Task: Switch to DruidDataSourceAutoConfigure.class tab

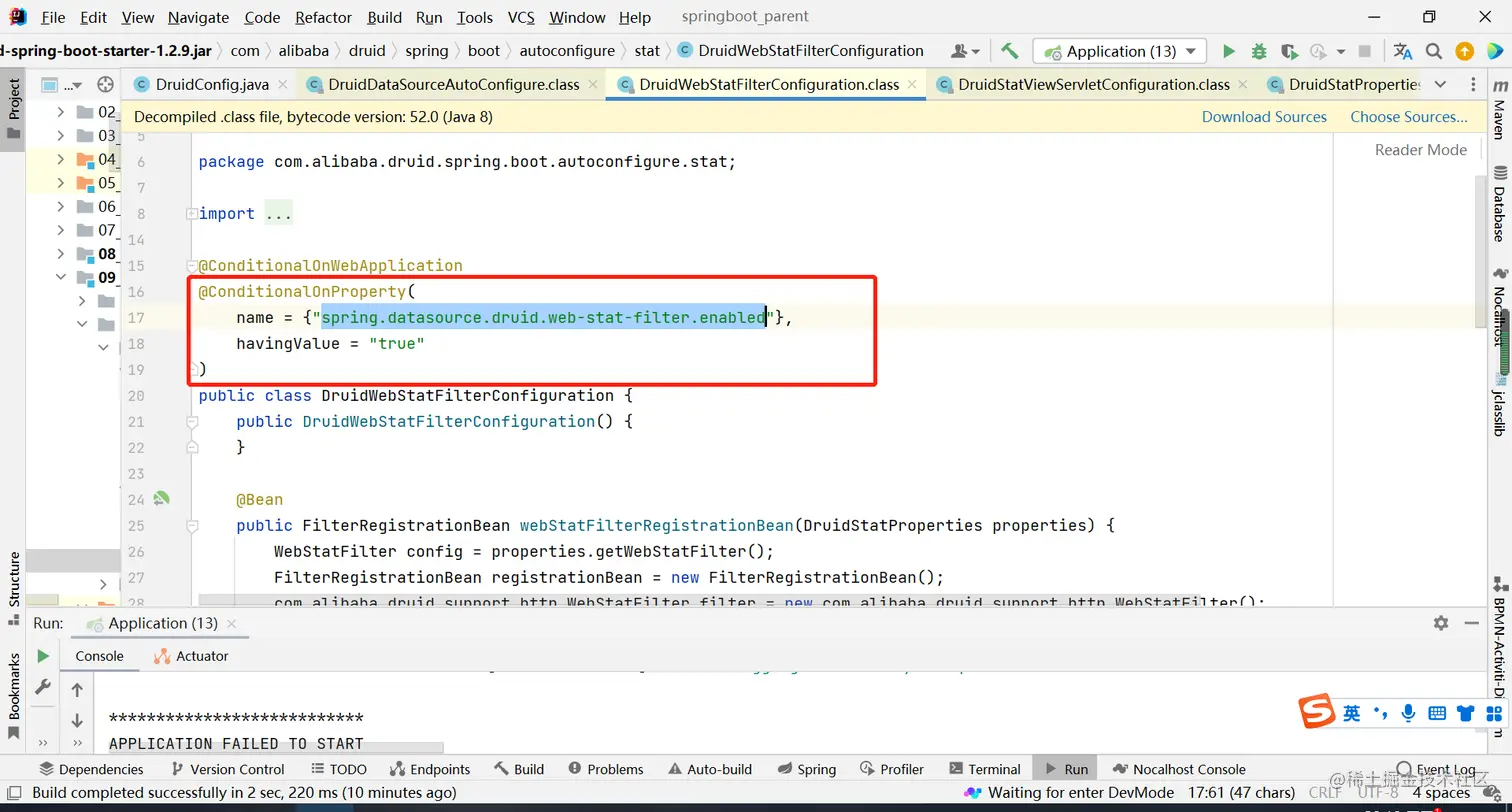Action: click(x=453, y=85)
